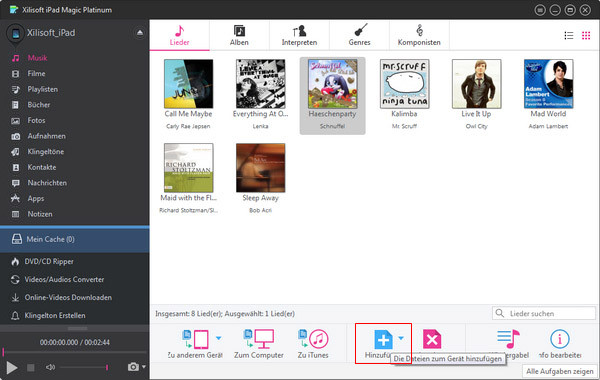Select the Live It Up cover
Image resolution: width=600 pixels, height=380 pixels.
tap(476, 84)
